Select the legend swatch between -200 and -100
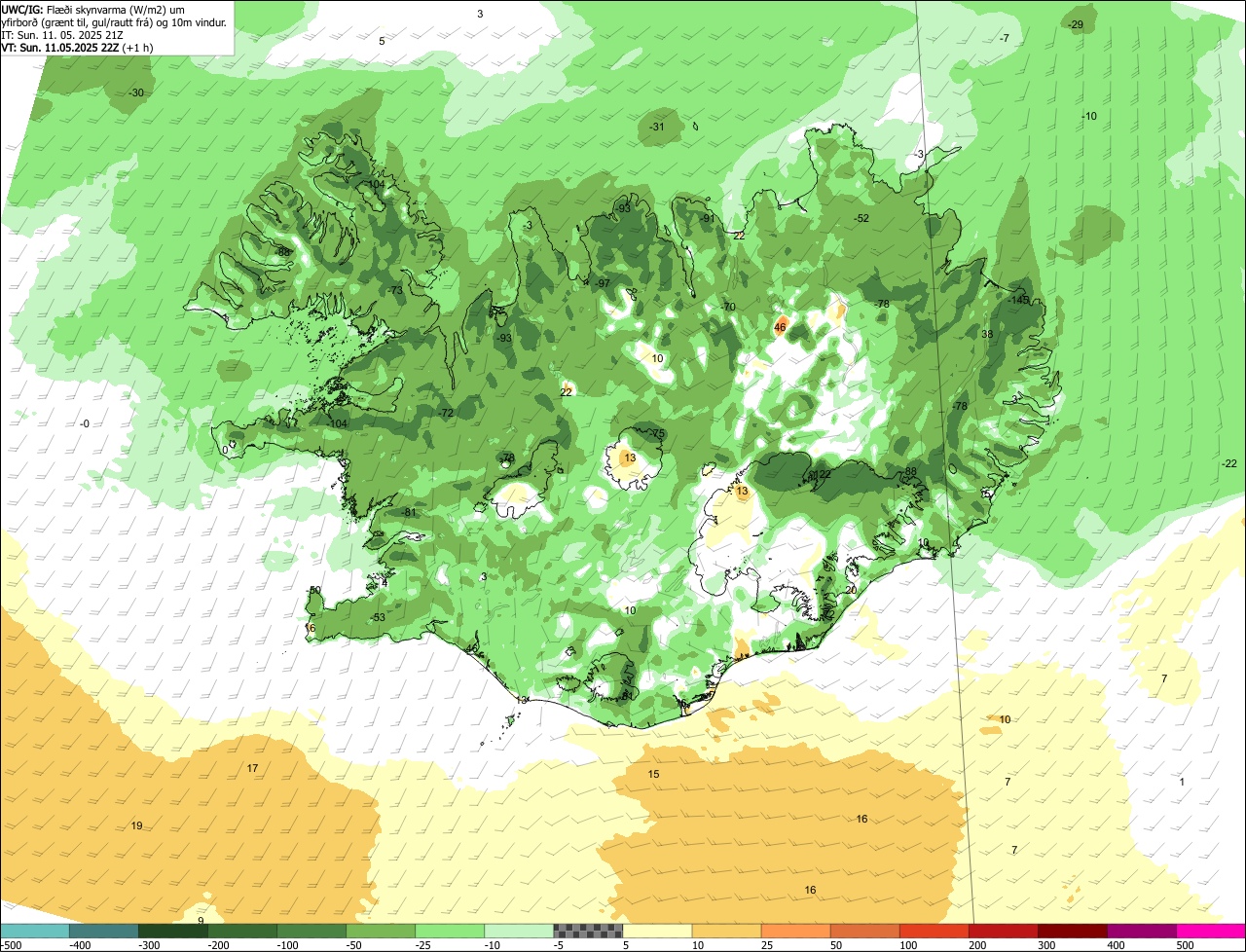The image size is (1246, 952). tap(241, 931)
